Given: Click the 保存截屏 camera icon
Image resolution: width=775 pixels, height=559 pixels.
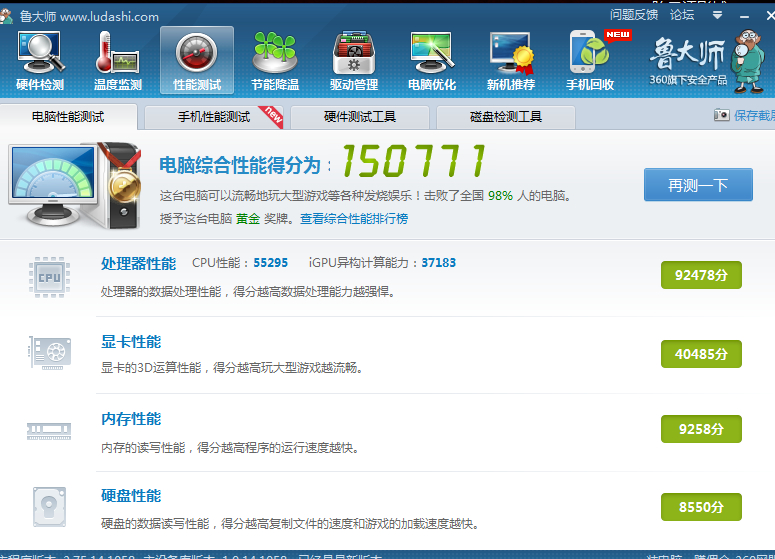Looking at the screenshot, I should [x=721, y=115].
